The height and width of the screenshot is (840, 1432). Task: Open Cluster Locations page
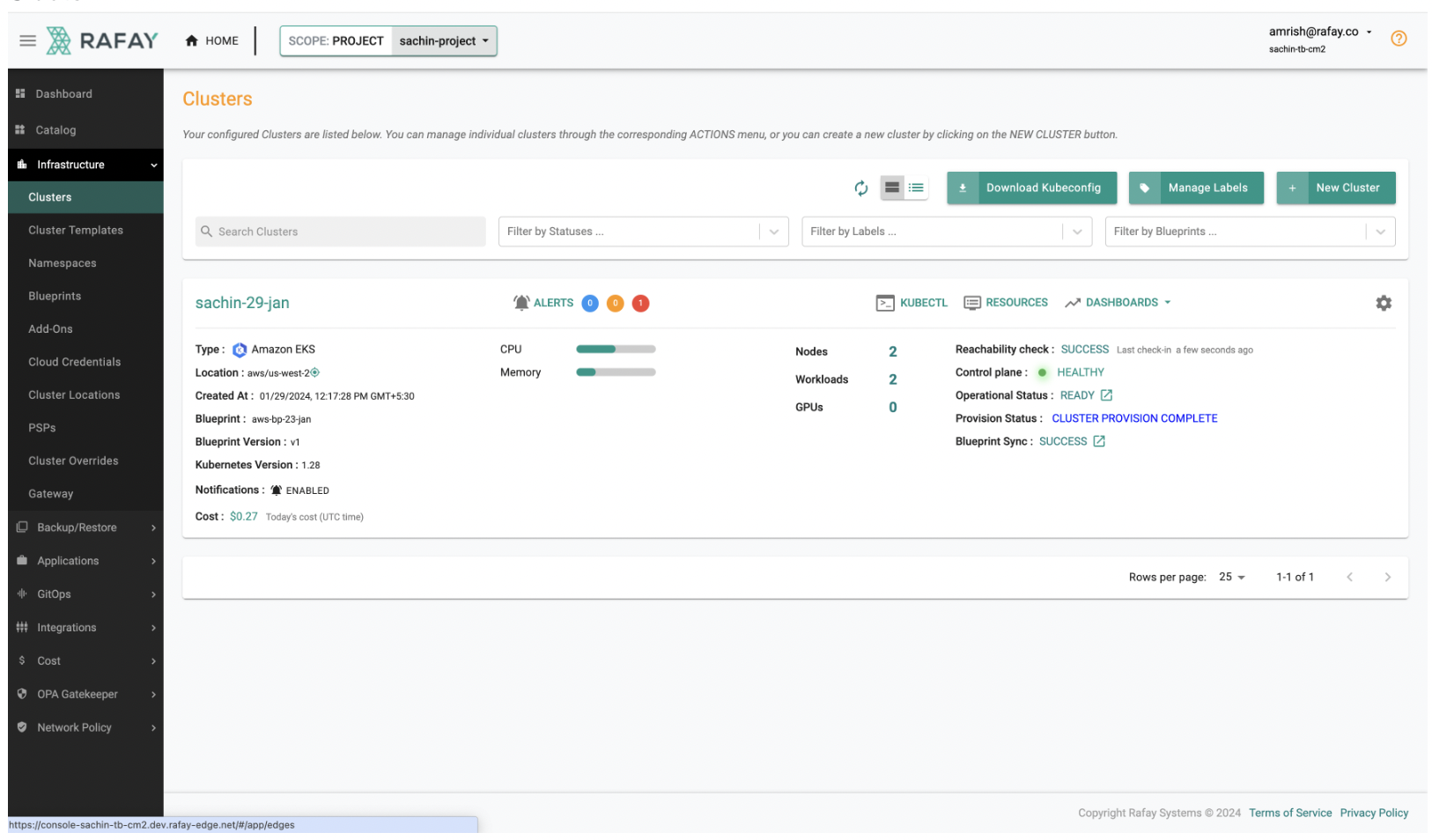[x=85, y=395]
